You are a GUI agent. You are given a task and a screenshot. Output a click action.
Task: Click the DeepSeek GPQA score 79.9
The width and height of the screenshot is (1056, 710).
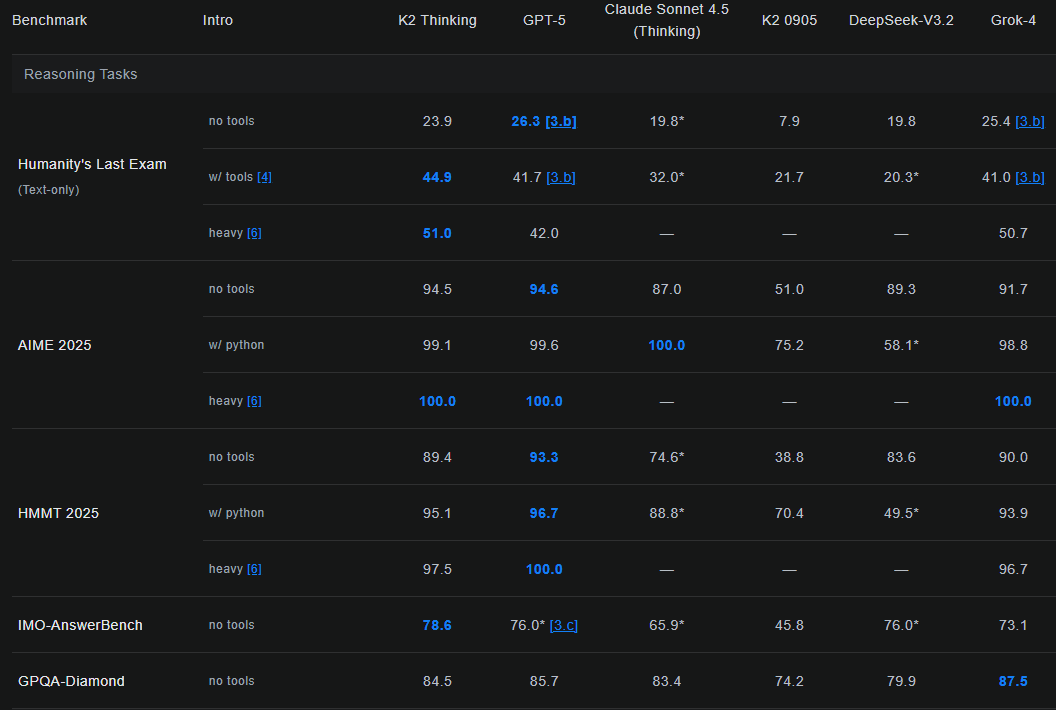901,681
